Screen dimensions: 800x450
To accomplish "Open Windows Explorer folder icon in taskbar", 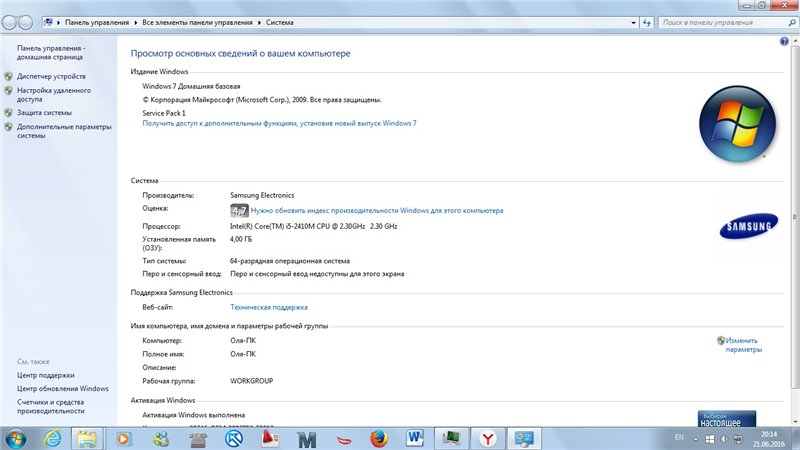I will coord(87,439).
